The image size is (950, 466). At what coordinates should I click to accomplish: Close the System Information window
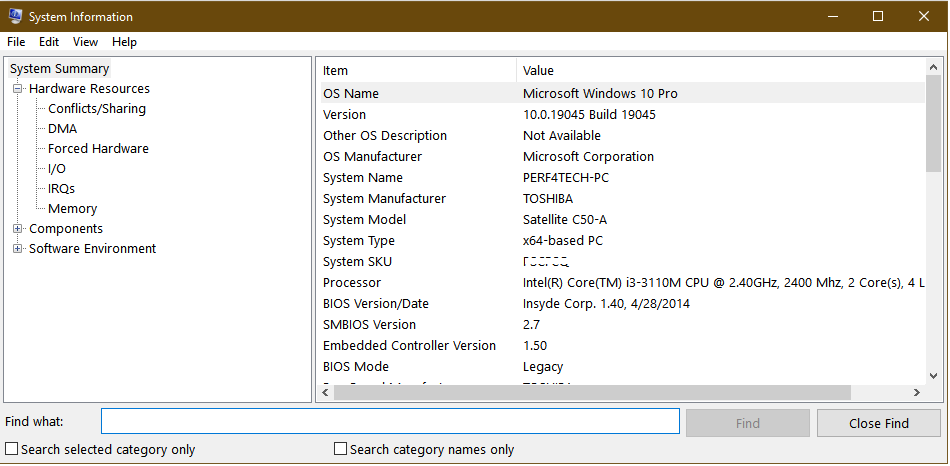pyautogui.click(x=923, y=16)
